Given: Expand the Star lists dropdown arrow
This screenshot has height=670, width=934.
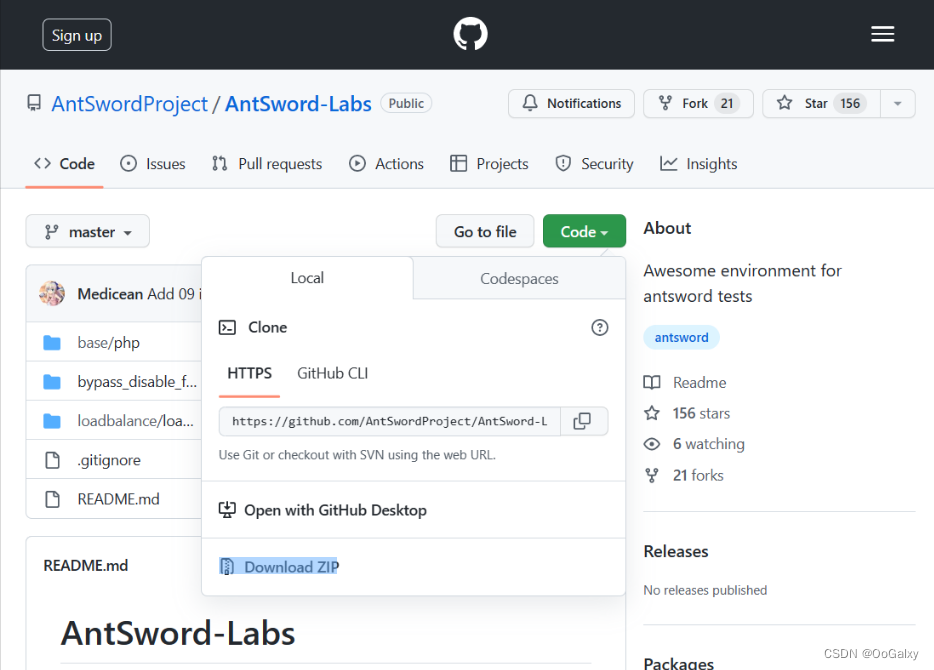Looking at the screenshot, I should [898, 104].
